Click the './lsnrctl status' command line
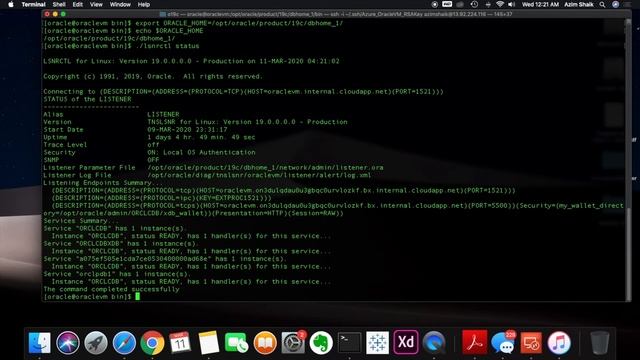Image resolution: width=640 pixels, height=360 pixels. click(121, 46)
